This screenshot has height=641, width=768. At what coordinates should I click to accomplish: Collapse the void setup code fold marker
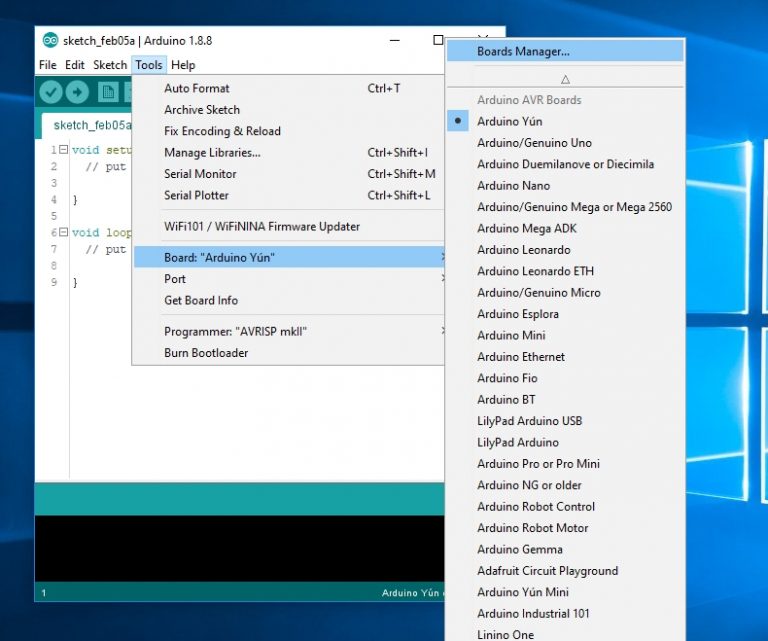[62, 149]
